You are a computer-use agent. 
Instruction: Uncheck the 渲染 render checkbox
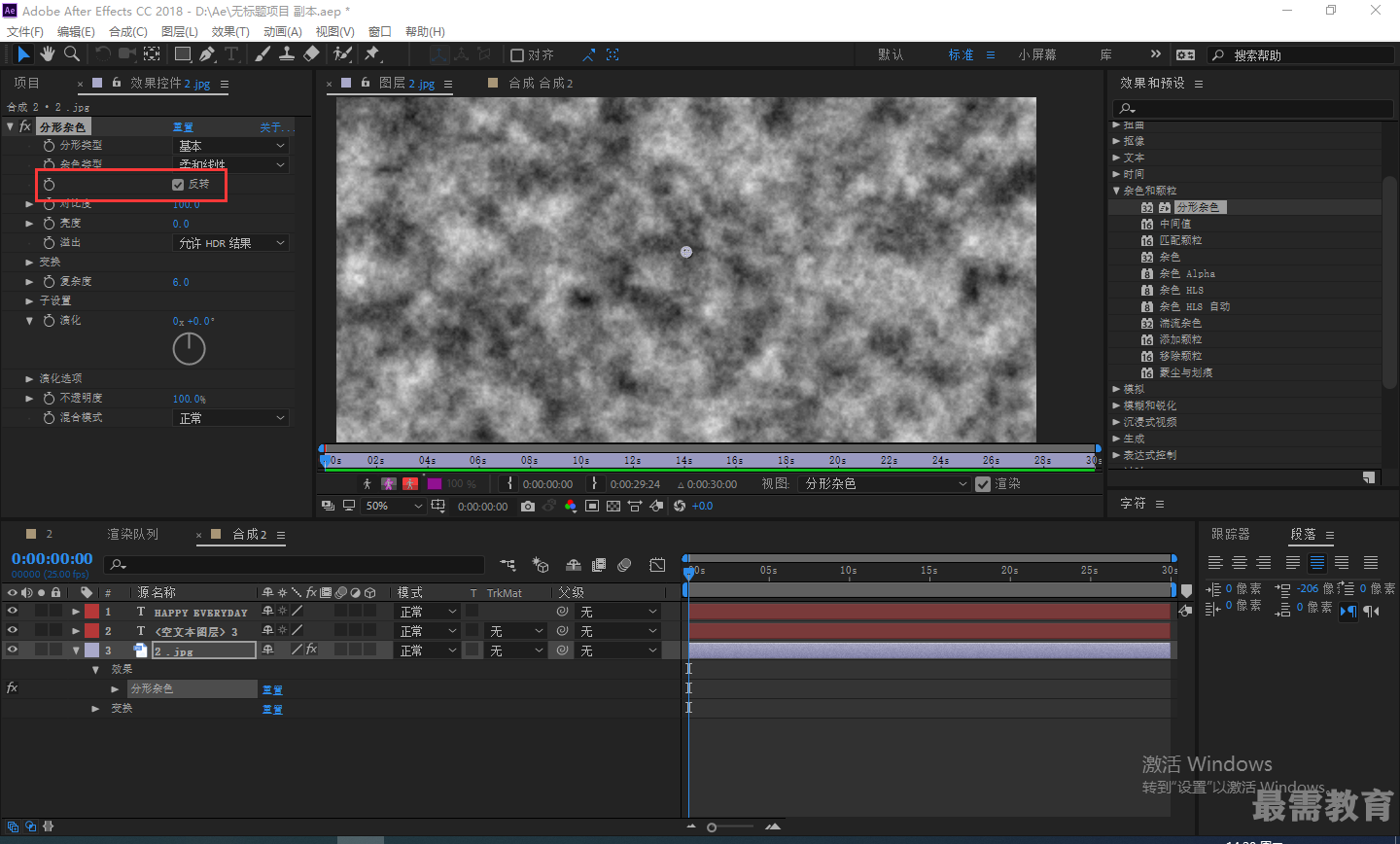983,483
